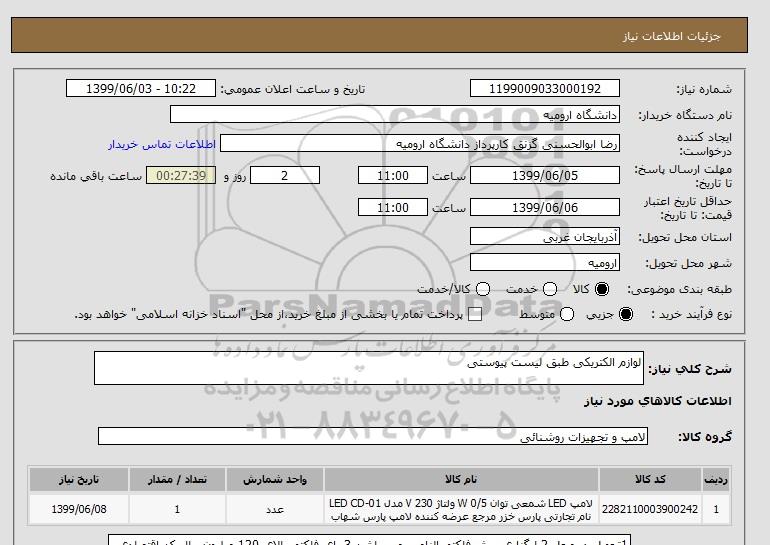The image size is (770, 545).
Task: Click the need number field 1199009033000192
Action: pyautogui.click(x=545, y=88)
